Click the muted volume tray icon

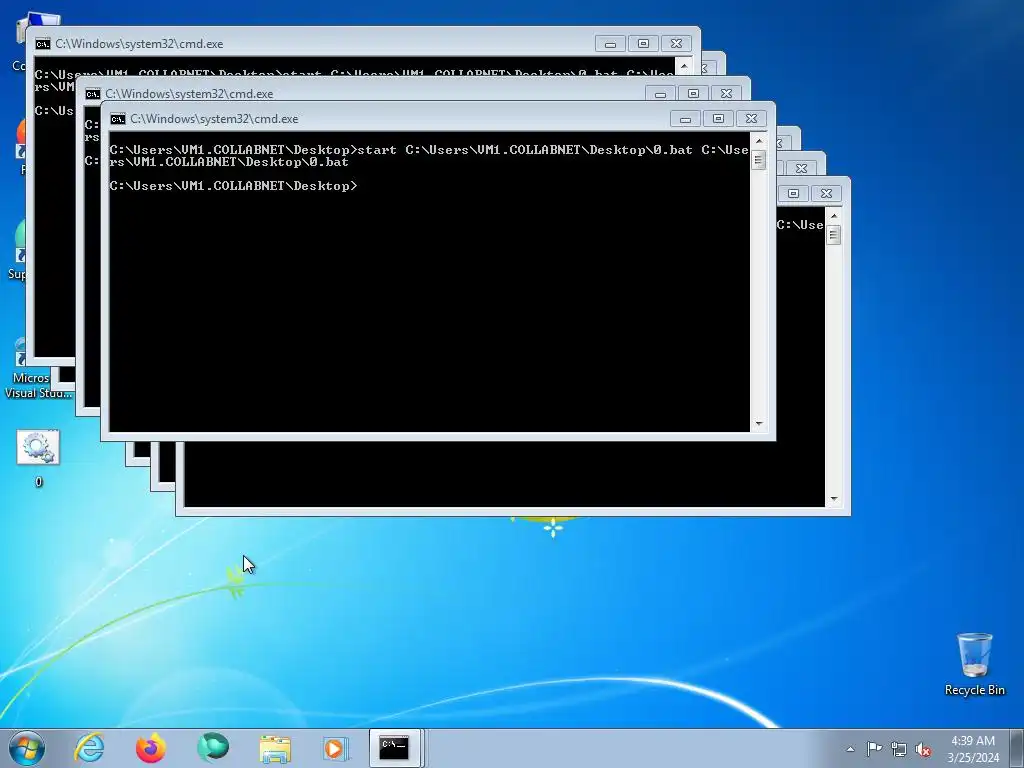(923, 749)
